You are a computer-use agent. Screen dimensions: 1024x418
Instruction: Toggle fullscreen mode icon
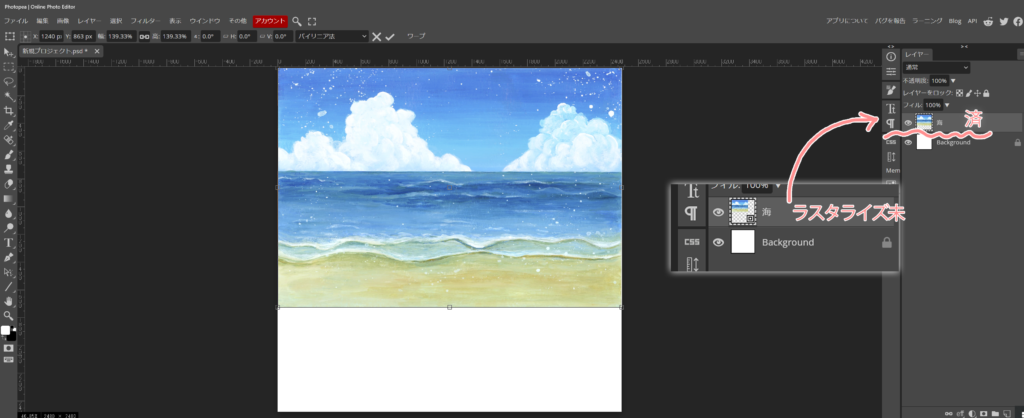[x=312, y=20]
